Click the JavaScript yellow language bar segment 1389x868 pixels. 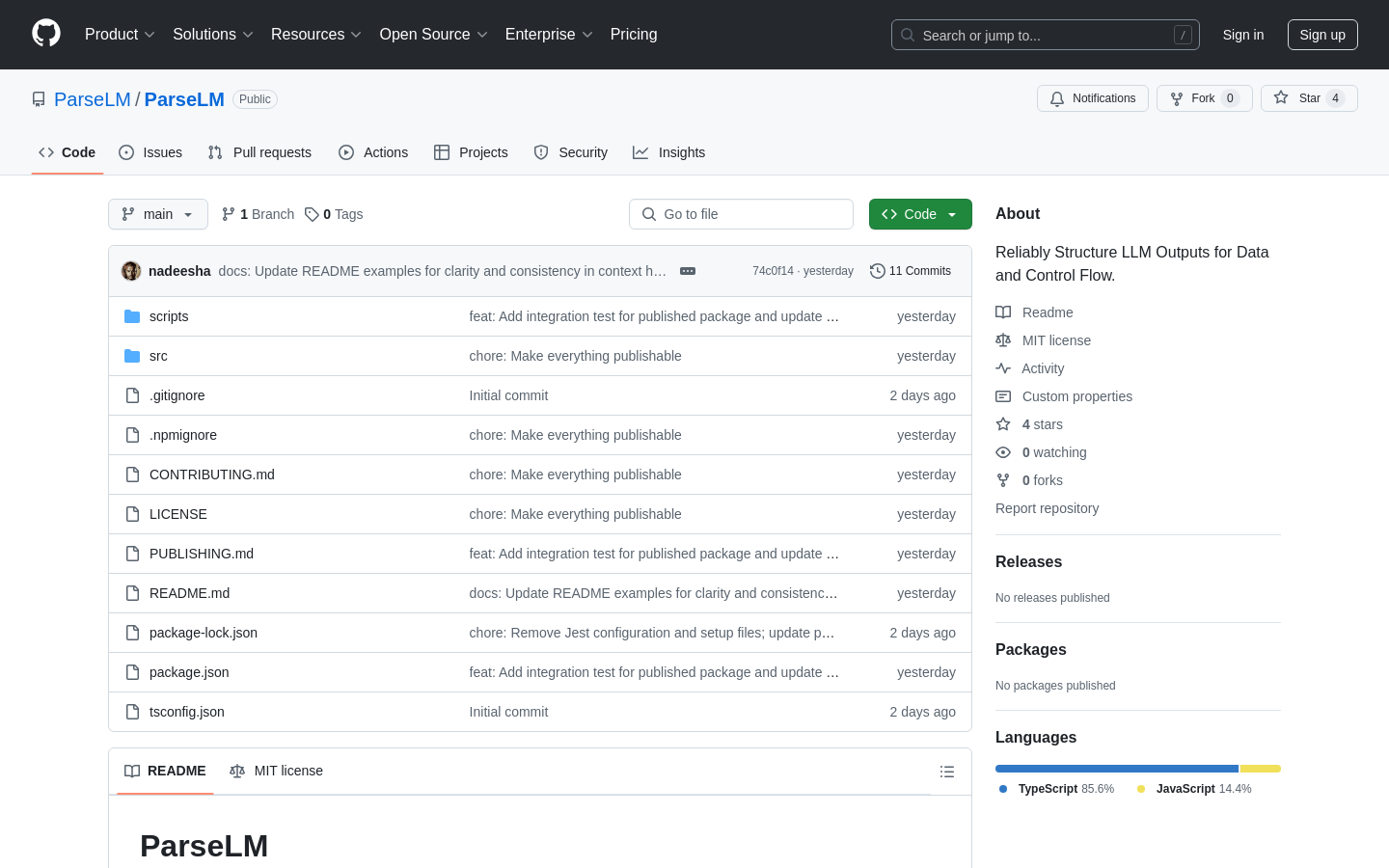coord(1261,769)
